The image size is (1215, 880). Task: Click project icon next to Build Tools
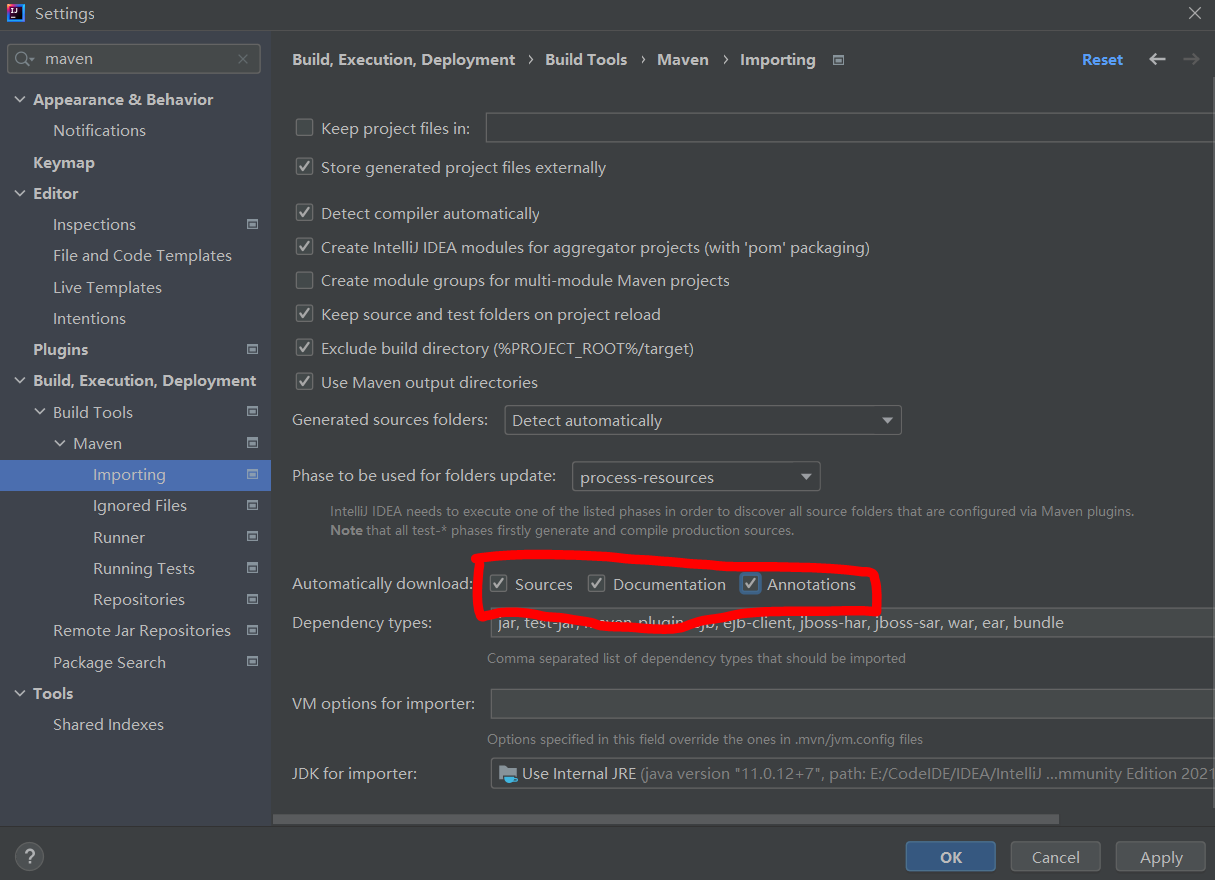coord(252,412)
